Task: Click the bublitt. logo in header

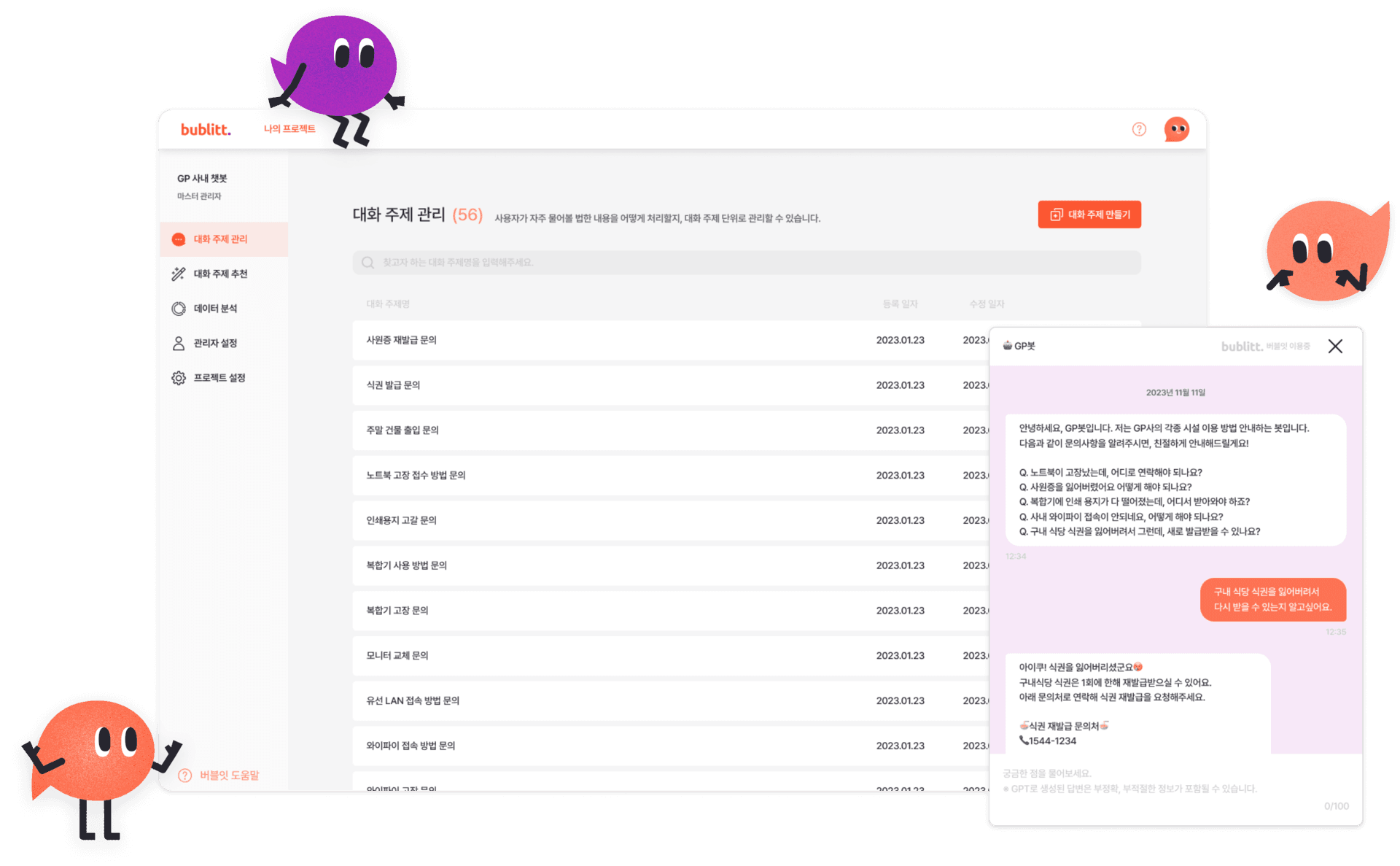Action: (206, 129)
